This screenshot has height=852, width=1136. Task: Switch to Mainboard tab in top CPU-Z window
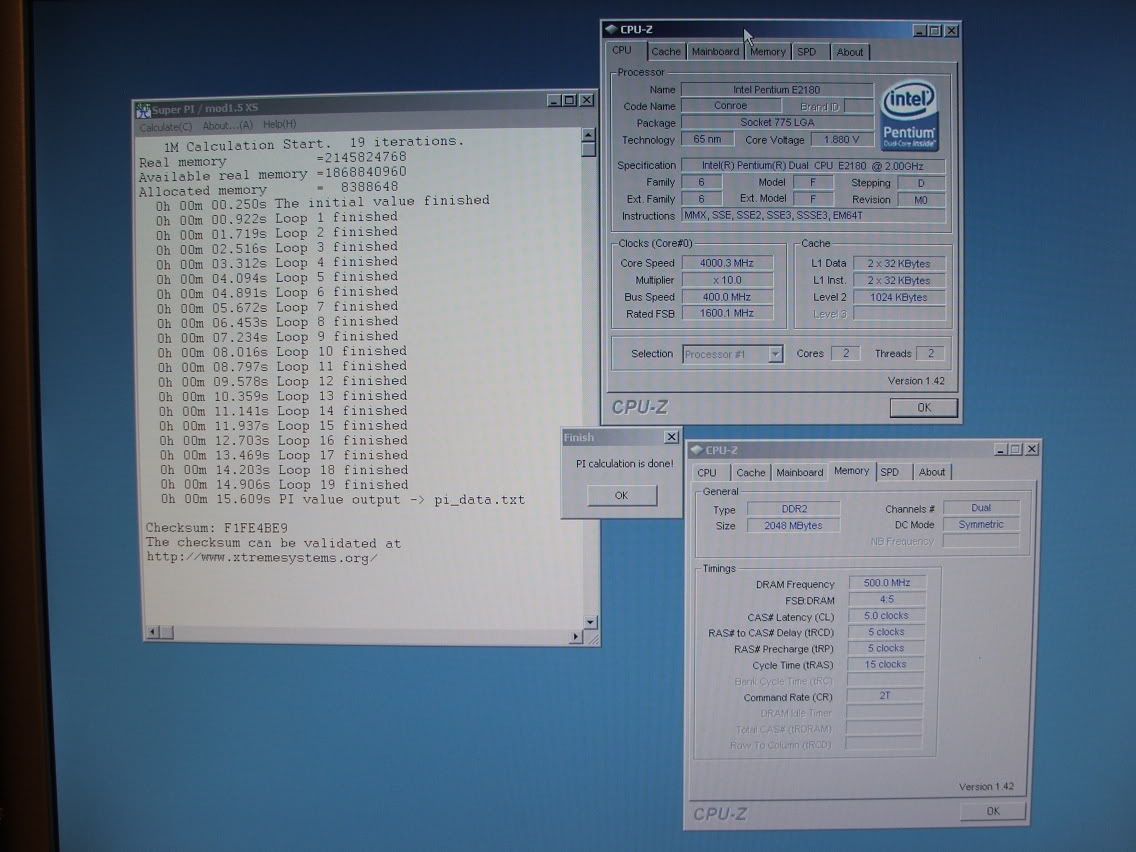coord(715,51)
